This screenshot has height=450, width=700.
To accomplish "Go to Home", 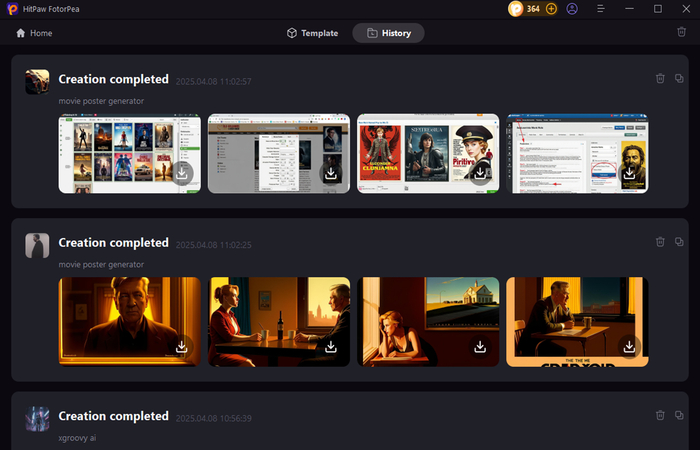I will [34, 33].
